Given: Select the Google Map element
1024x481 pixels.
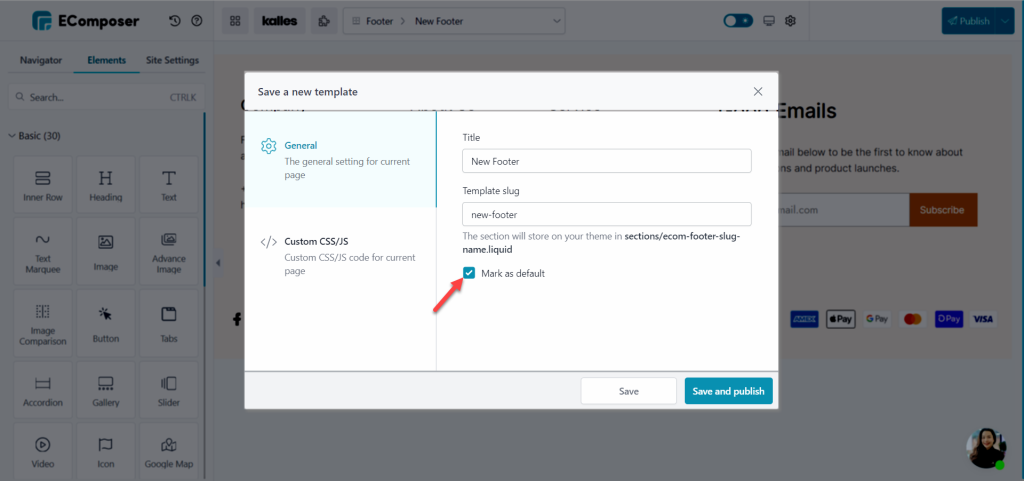Looking at the screenshot, I should coord(169,452).
